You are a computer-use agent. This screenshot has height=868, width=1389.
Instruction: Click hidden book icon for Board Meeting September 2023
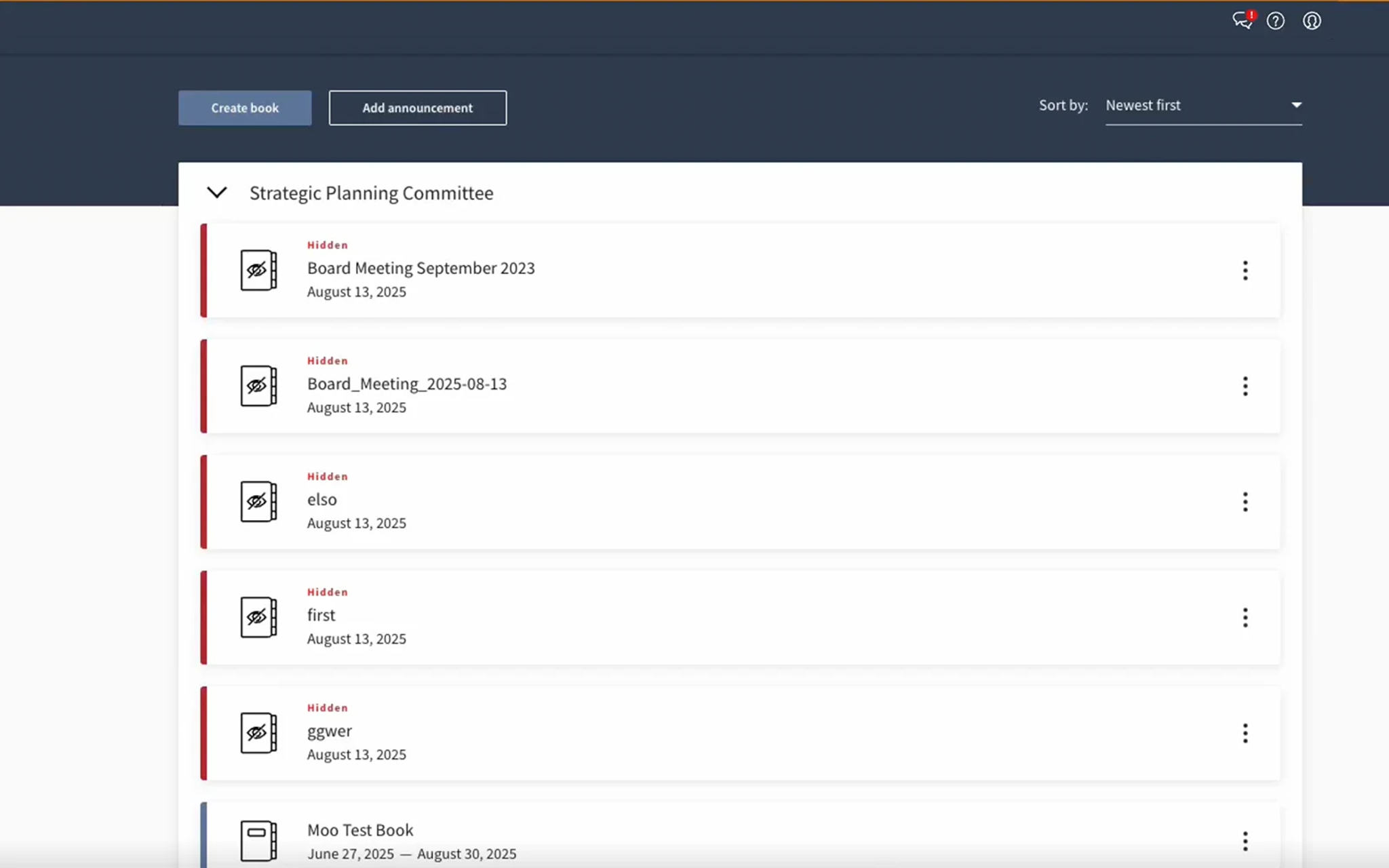point(258,271)
